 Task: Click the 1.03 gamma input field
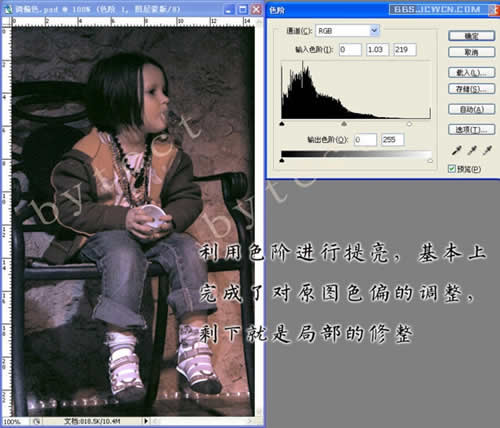point(377,50)
